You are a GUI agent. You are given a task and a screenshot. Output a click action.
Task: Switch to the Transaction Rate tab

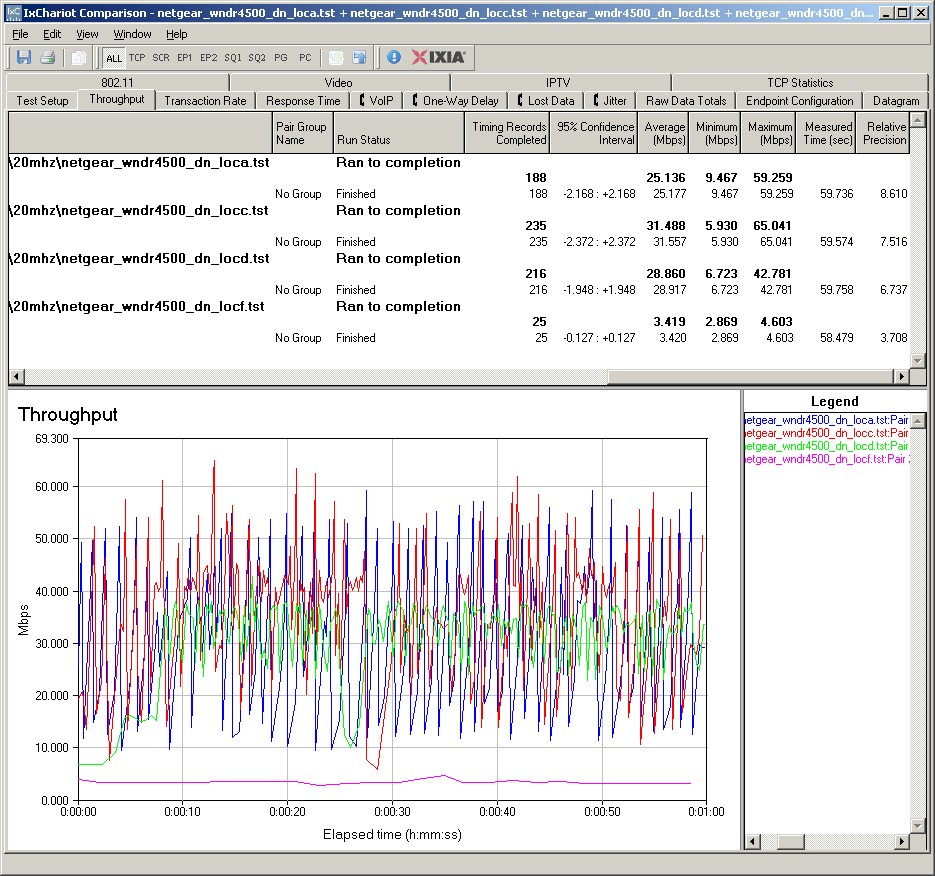click(x=205, y=101)
